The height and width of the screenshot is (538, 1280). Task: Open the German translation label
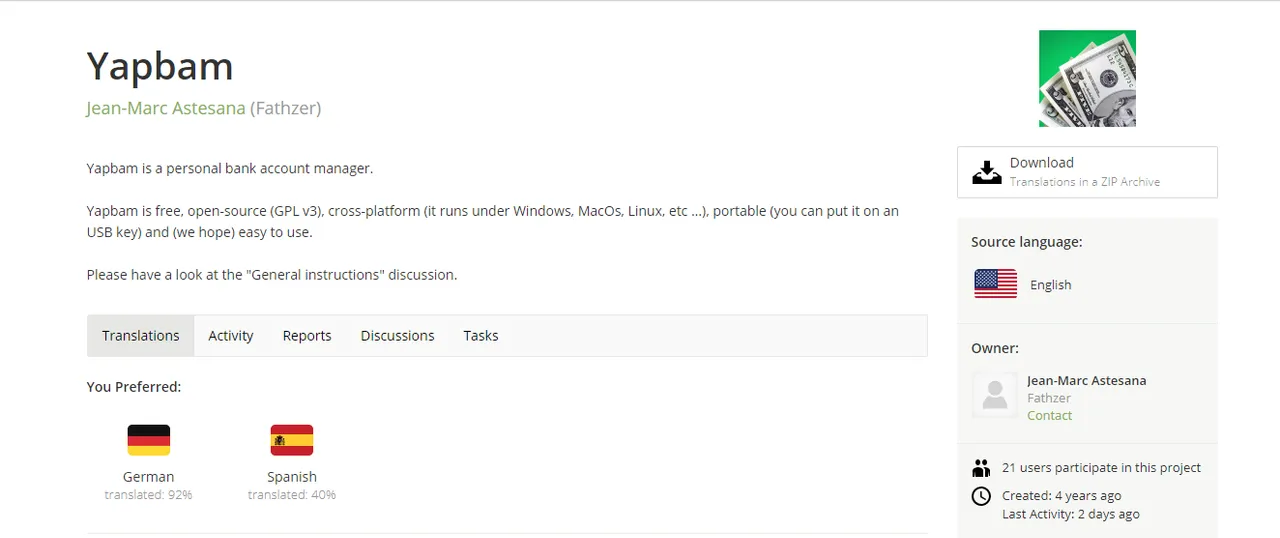148,477
